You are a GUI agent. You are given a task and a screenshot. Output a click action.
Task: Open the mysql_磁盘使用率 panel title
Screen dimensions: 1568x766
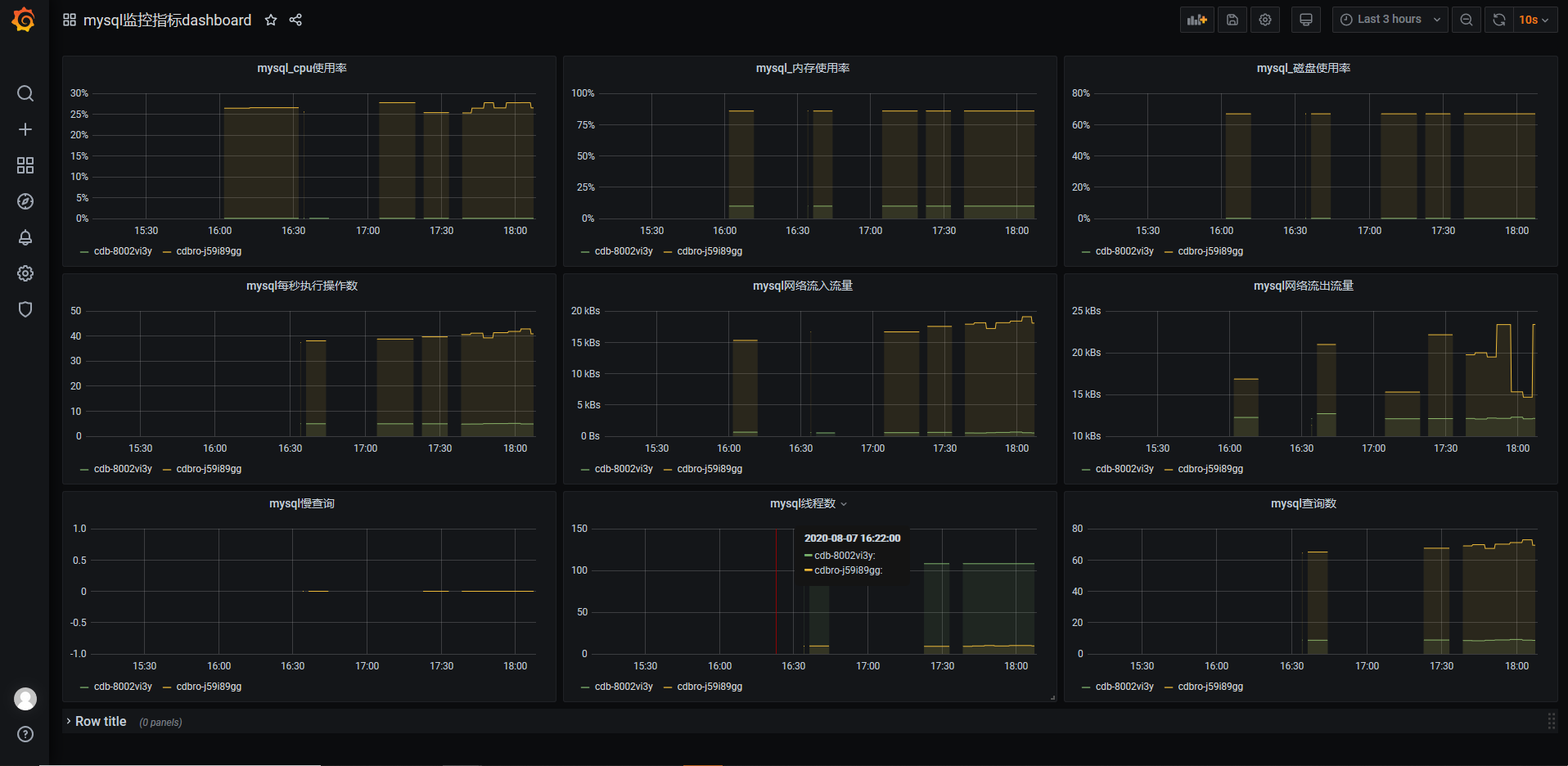[x=1304, y=68]
